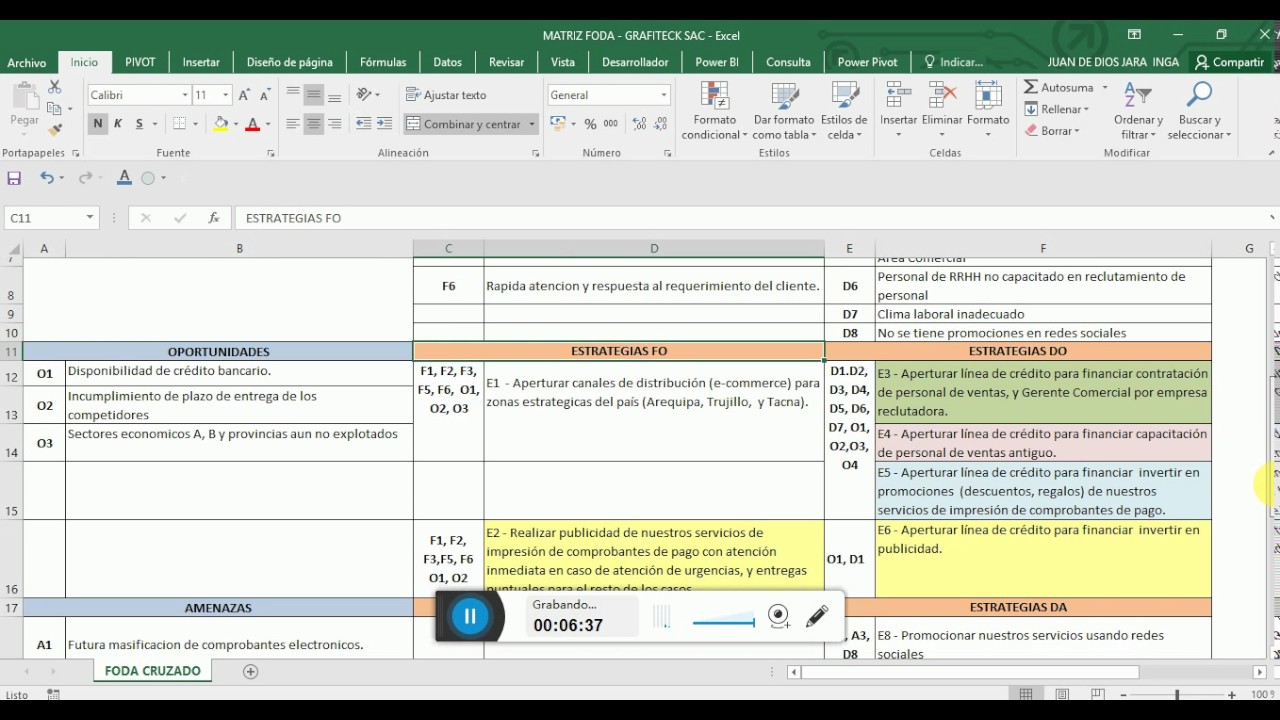
Task: Click the zoom slider in status bar
Action: [x=1177, y=694]
